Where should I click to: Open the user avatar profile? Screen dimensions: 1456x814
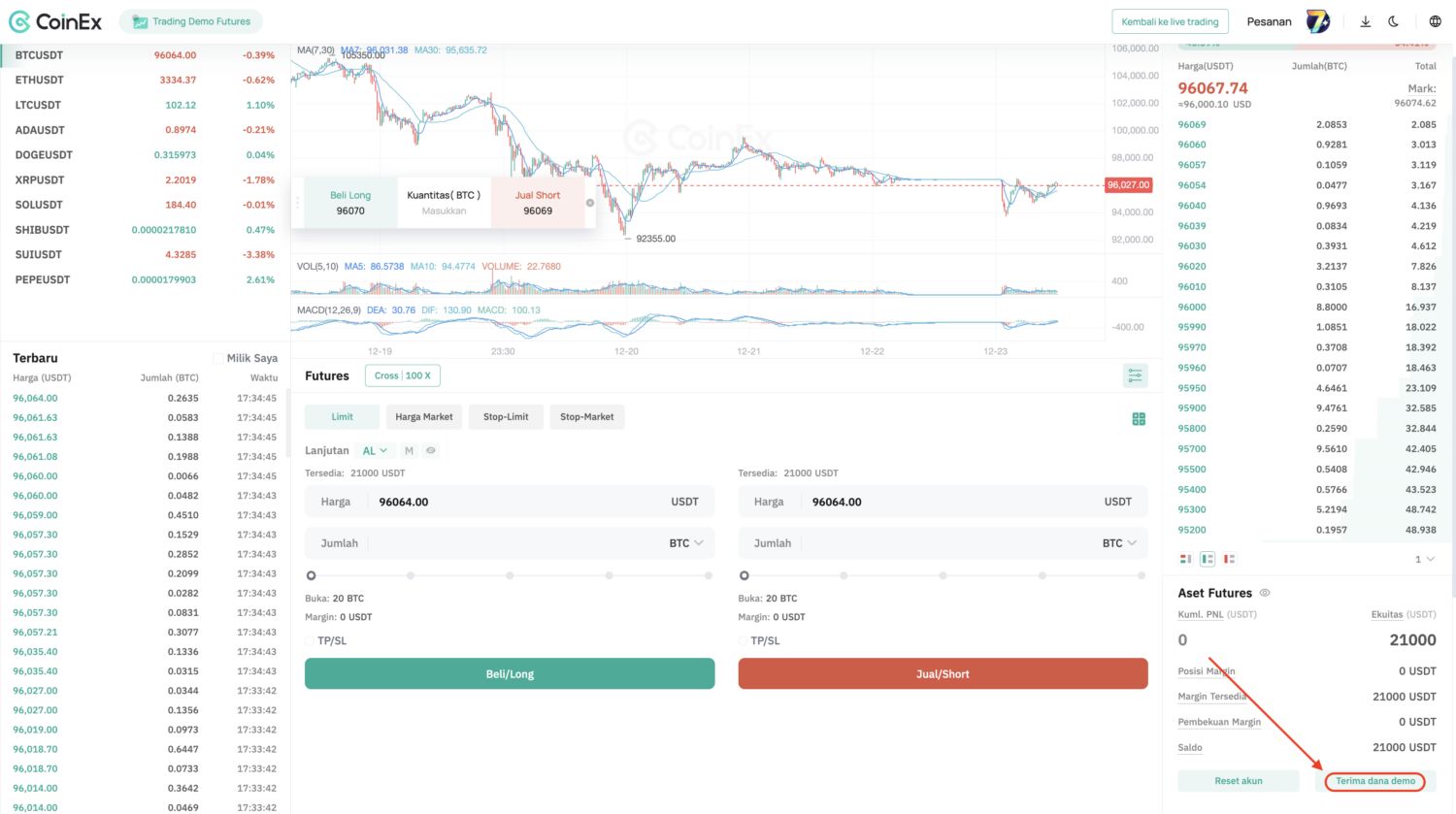(x=1317, y=21)
